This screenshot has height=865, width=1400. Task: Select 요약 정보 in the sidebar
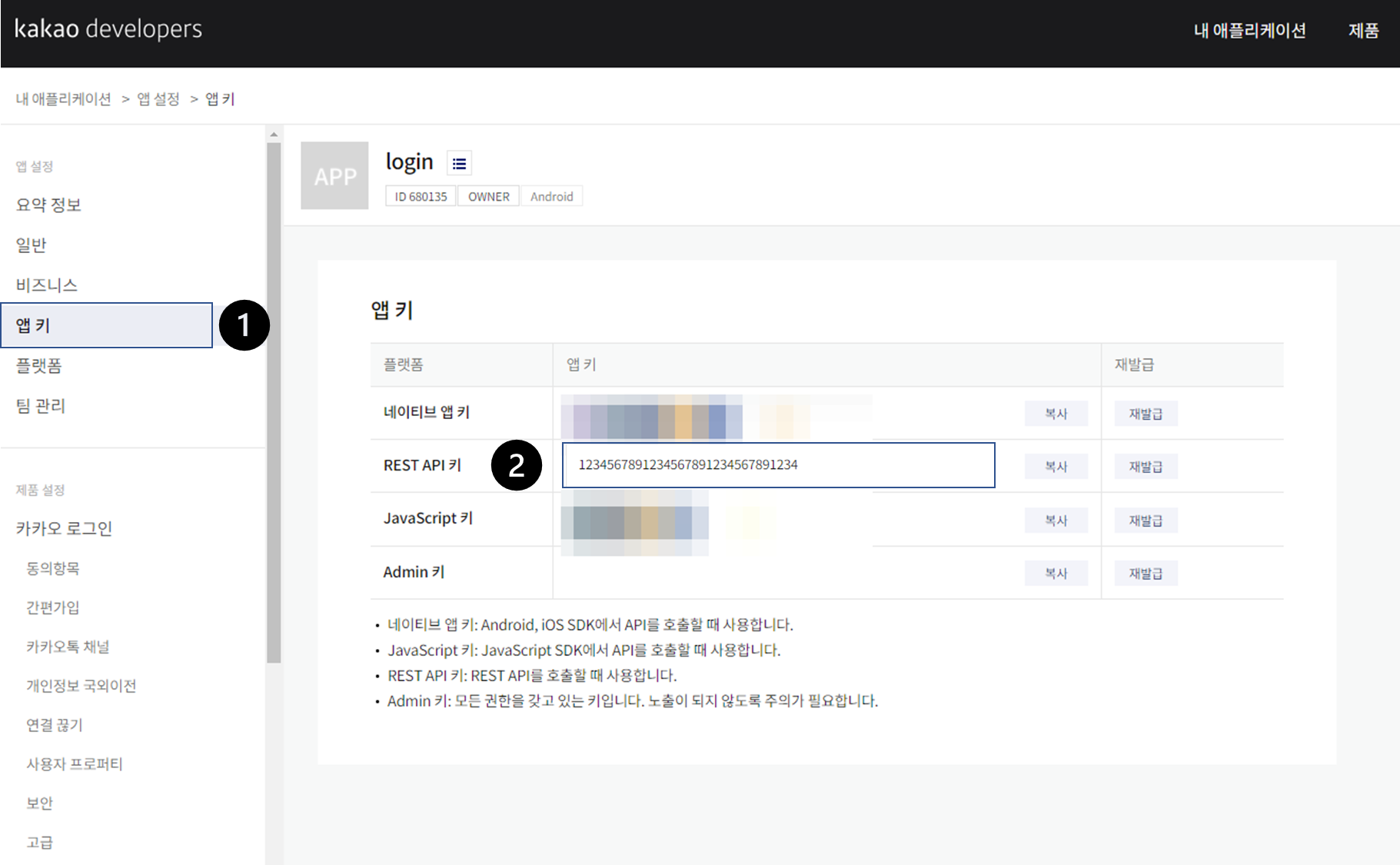[48, 205]
